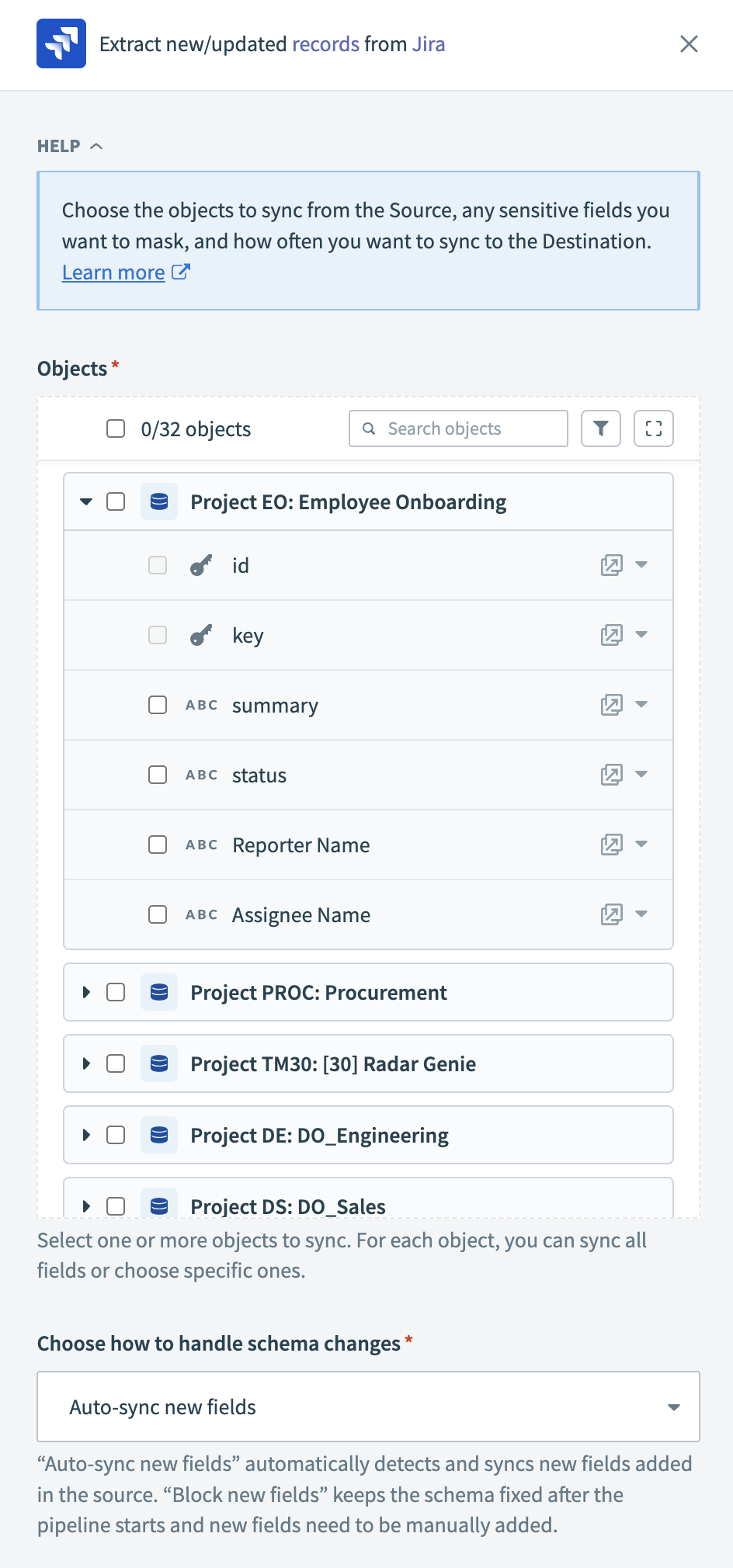Viewport: 733px width, 1568px height.
Task: Click the database icon for Project EO: Employee Onboarding
Action: [x=159, y=501]
